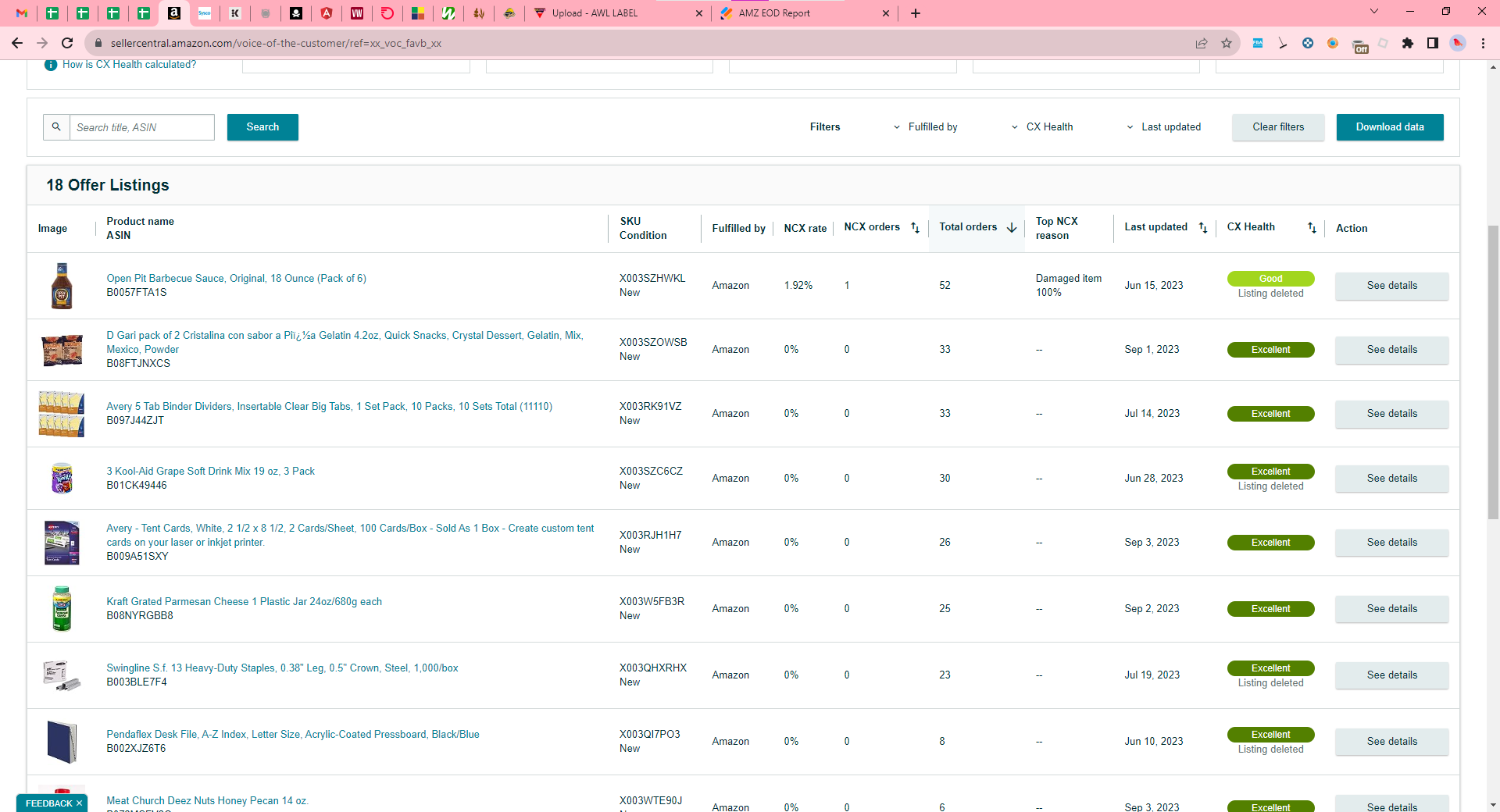1500x812 pixels.
Task: Click the broom-shaped extension icon
Action: tap(1283, 43)
